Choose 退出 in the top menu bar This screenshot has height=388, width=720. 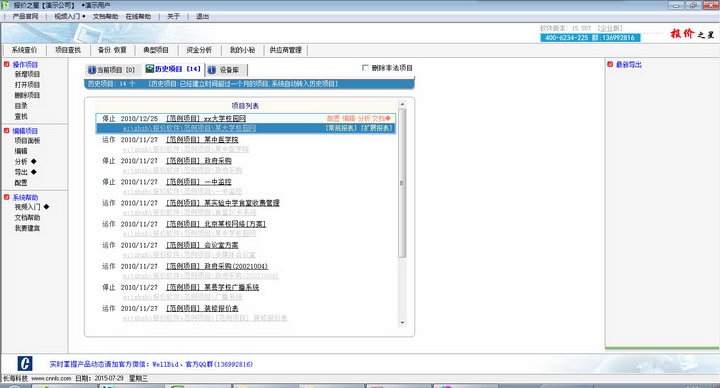point(202,17)
